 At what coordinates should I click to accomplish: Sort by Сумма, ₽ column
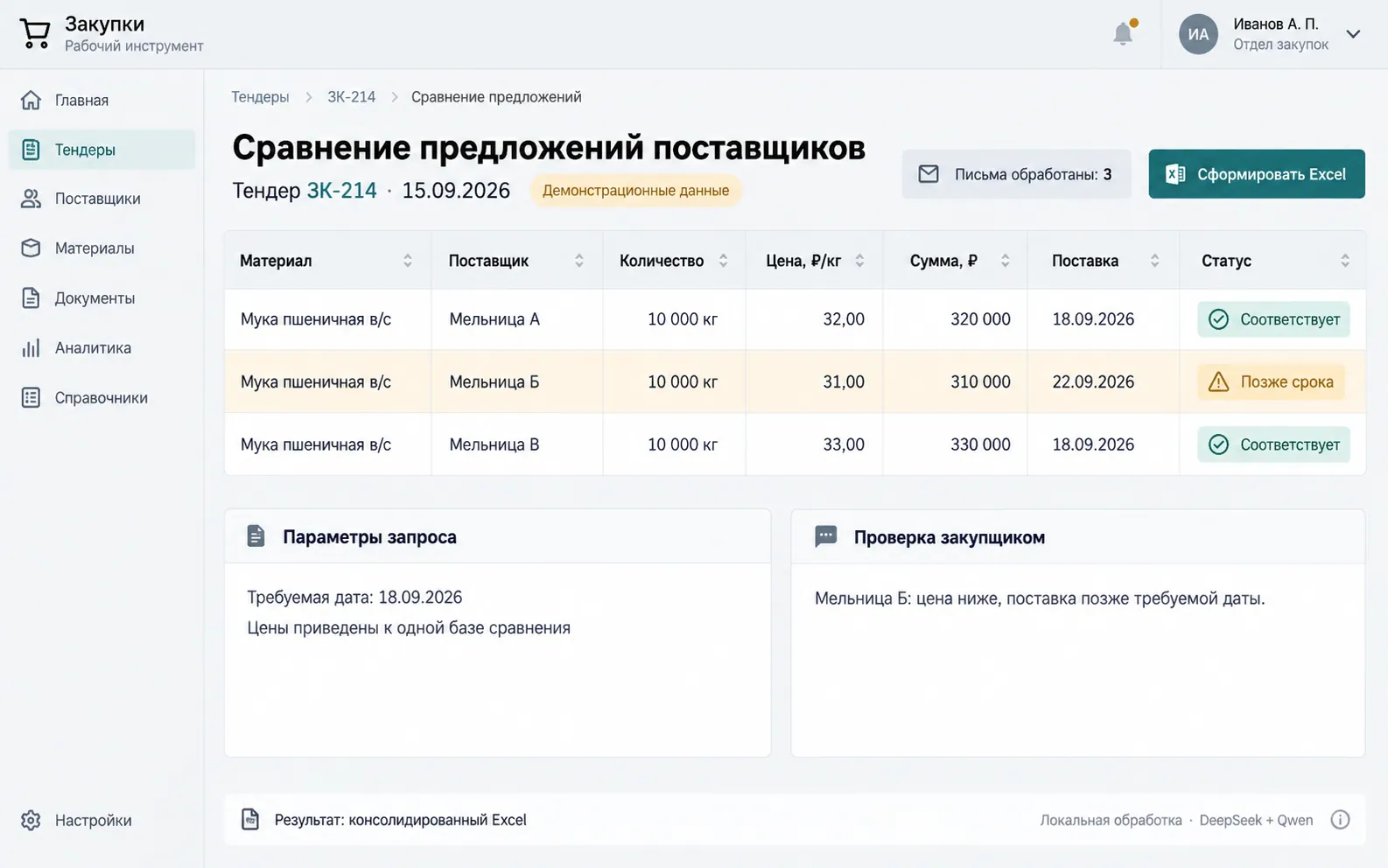[x=1005, y=261]
